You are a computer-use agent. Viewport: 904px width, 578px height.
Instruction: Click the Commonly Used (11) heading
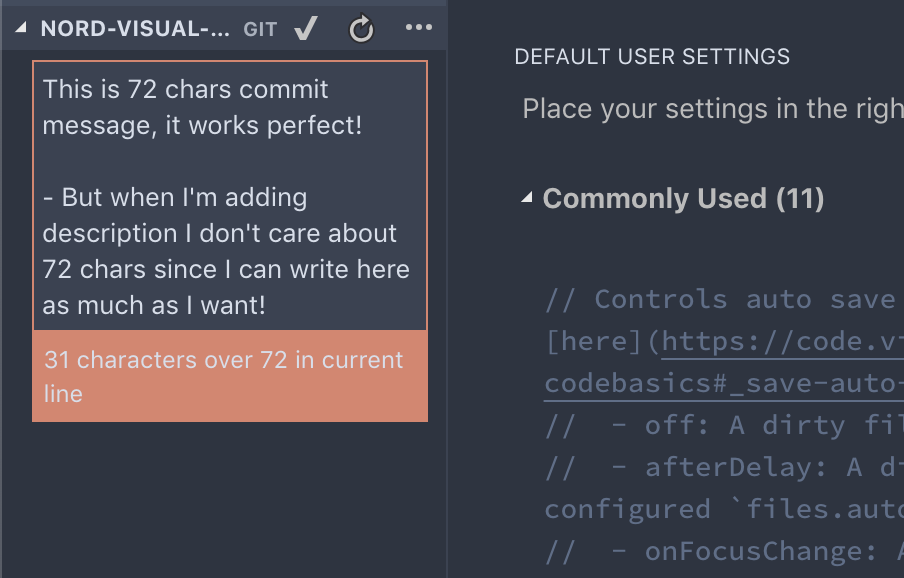coord(683,199)
